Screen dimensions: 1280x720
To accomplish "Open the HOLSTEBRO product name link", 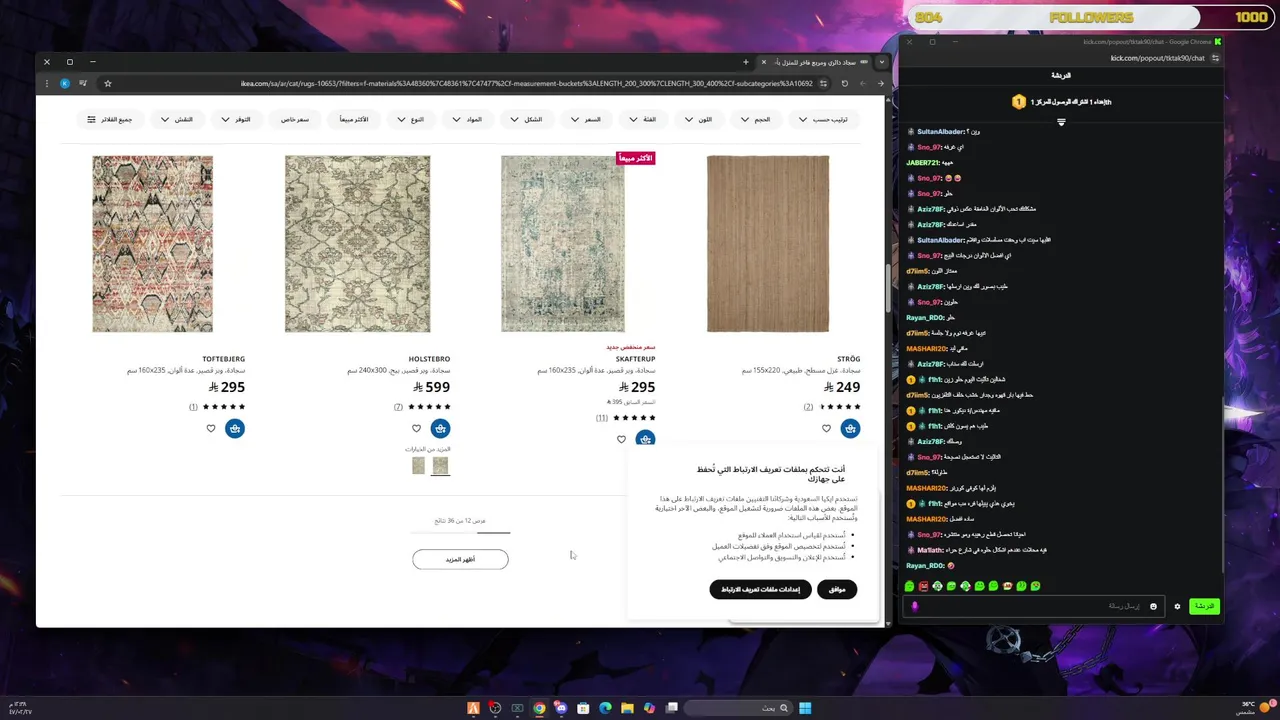I will pos(430,359).
